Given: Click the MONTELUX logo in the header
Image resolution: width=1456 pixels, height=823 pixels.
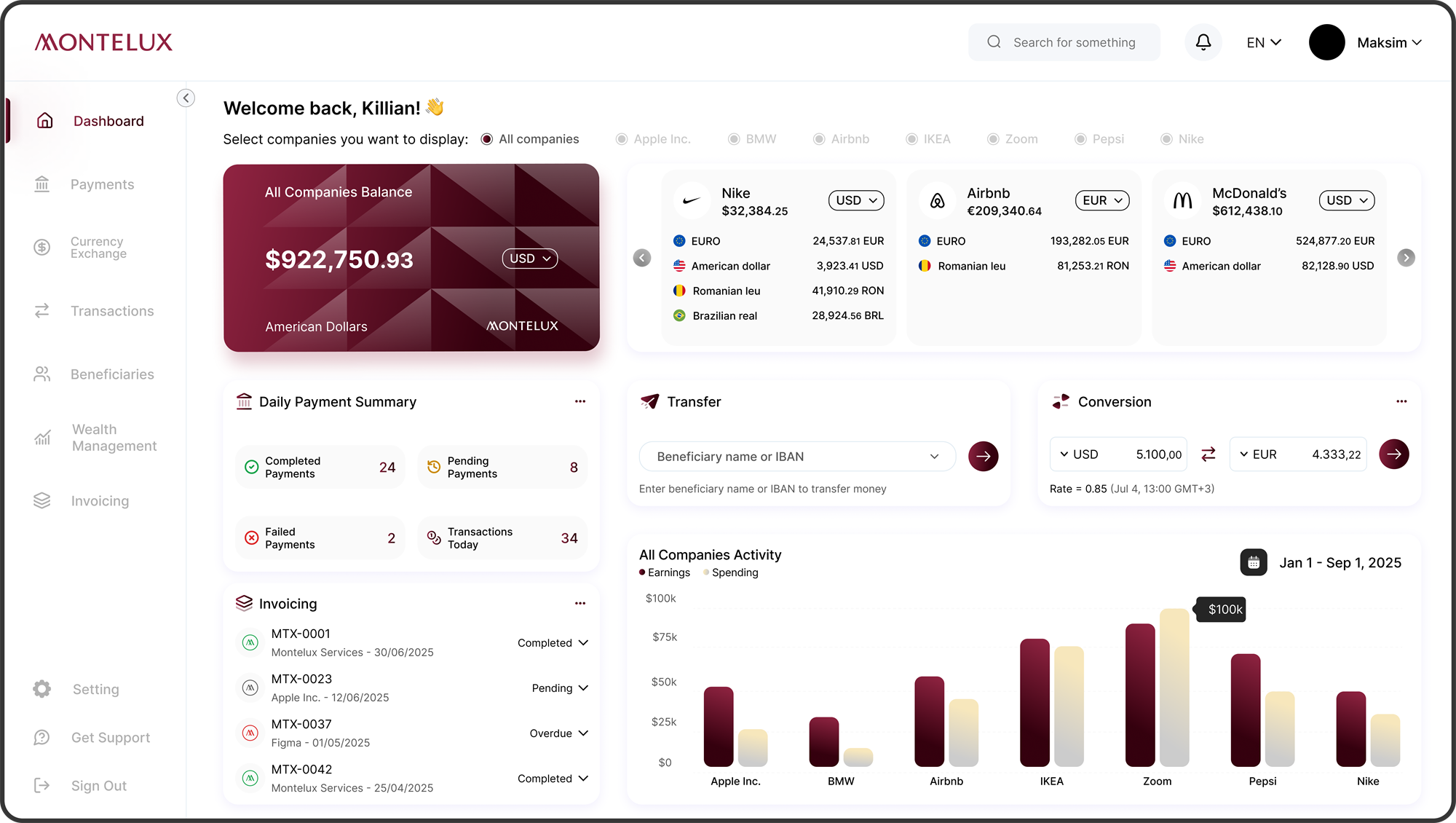Looking at the screenshot, I should pos(104,42).
